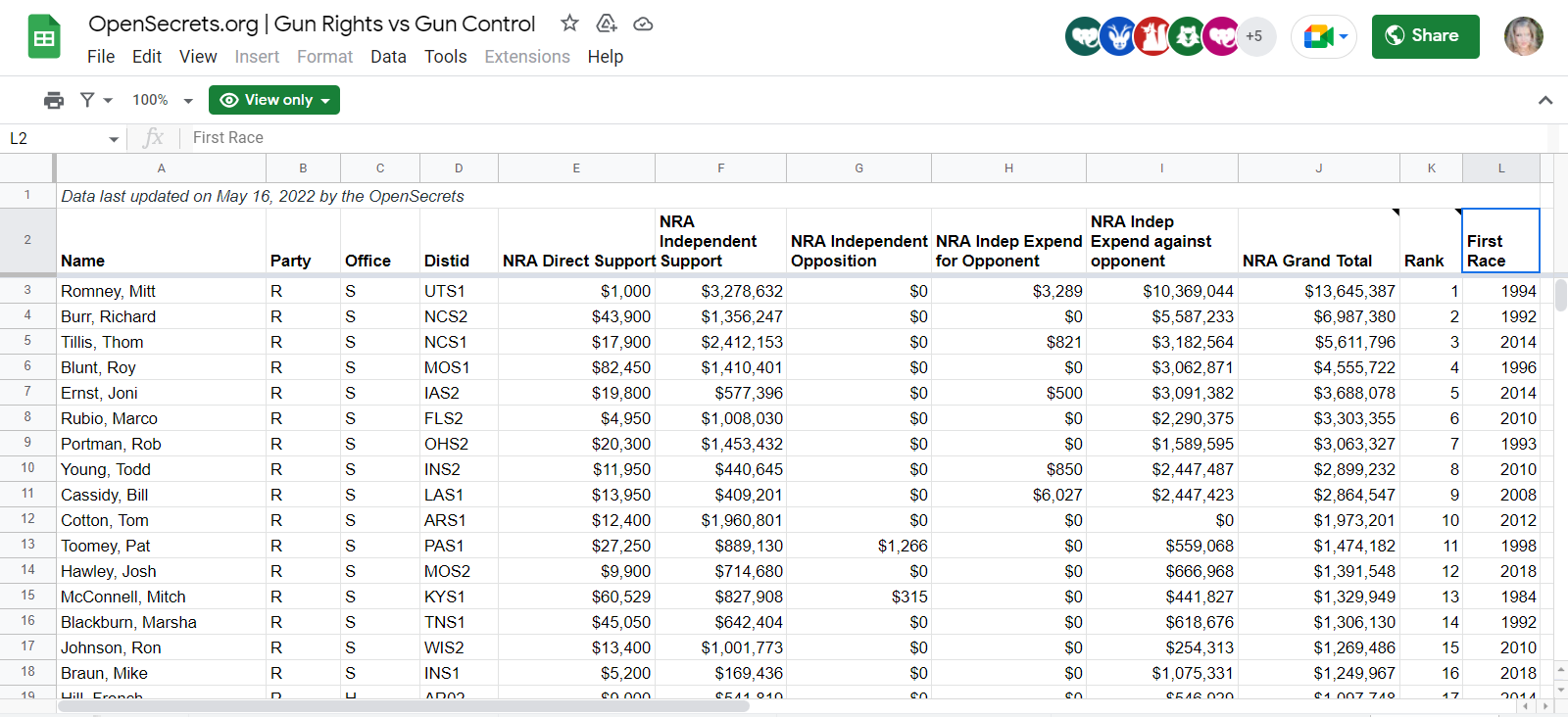
Task: Click the move to Drive folder icon
Action: [607, 24]
